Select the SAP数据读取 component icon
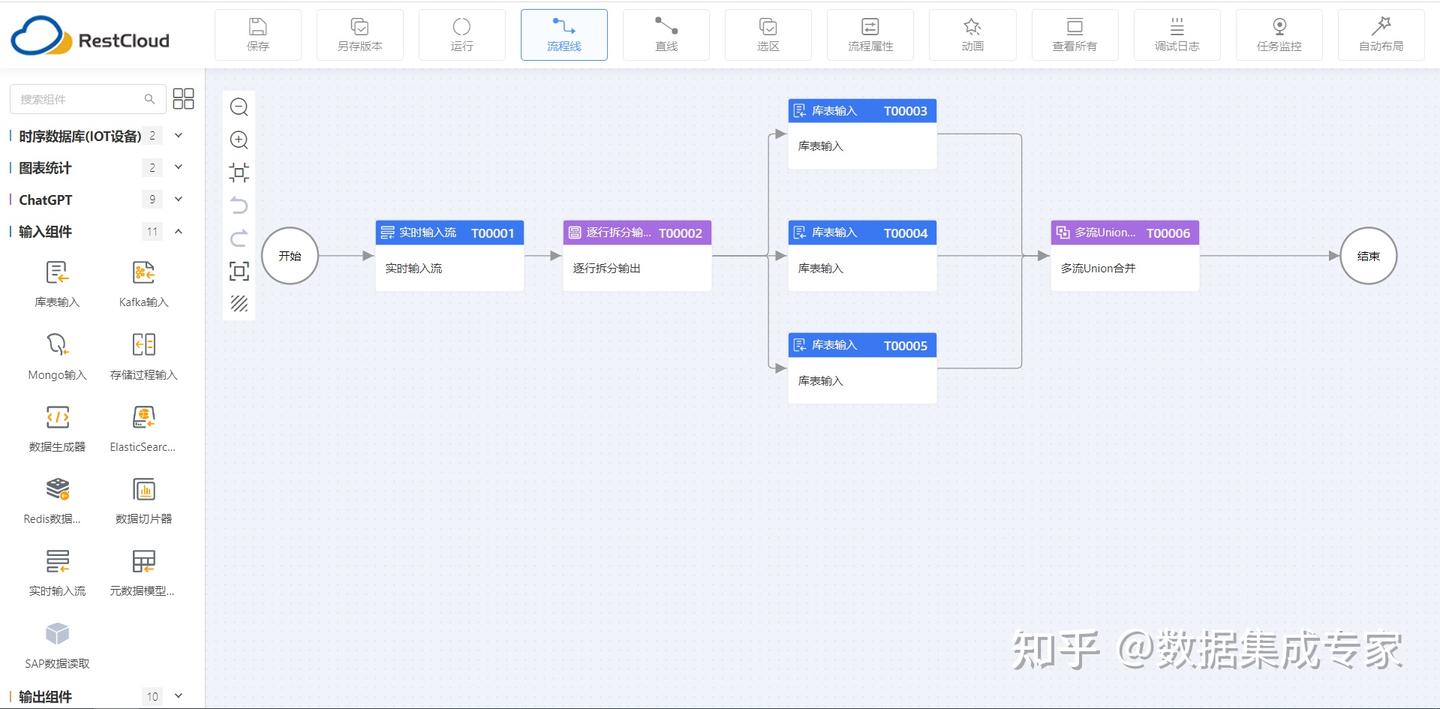The width and height of the screenshot is (1440, 709). (57, 633)
